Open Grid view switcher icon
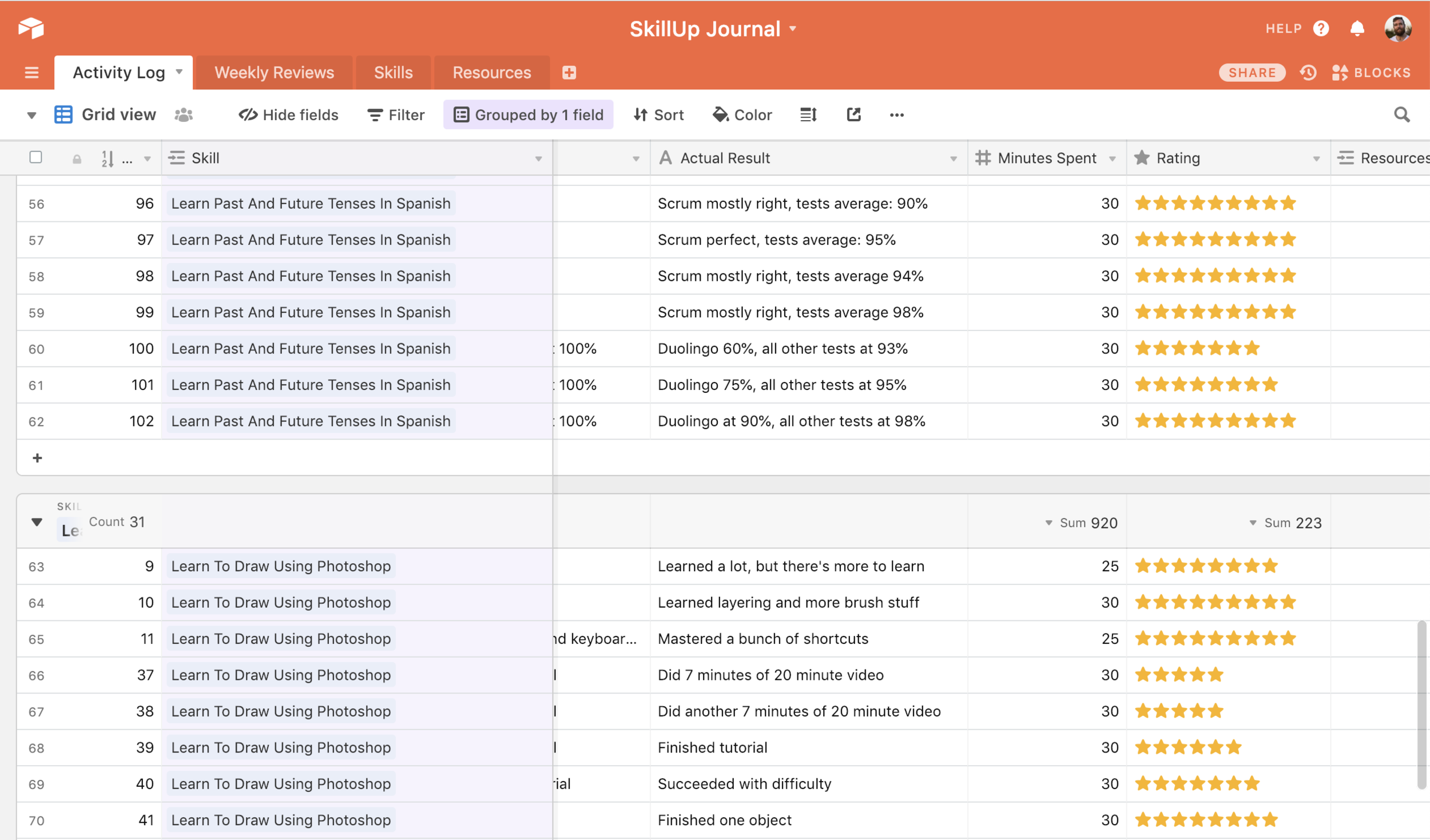Viewport: 1430px width, 840px height. [x=63, y=114]
